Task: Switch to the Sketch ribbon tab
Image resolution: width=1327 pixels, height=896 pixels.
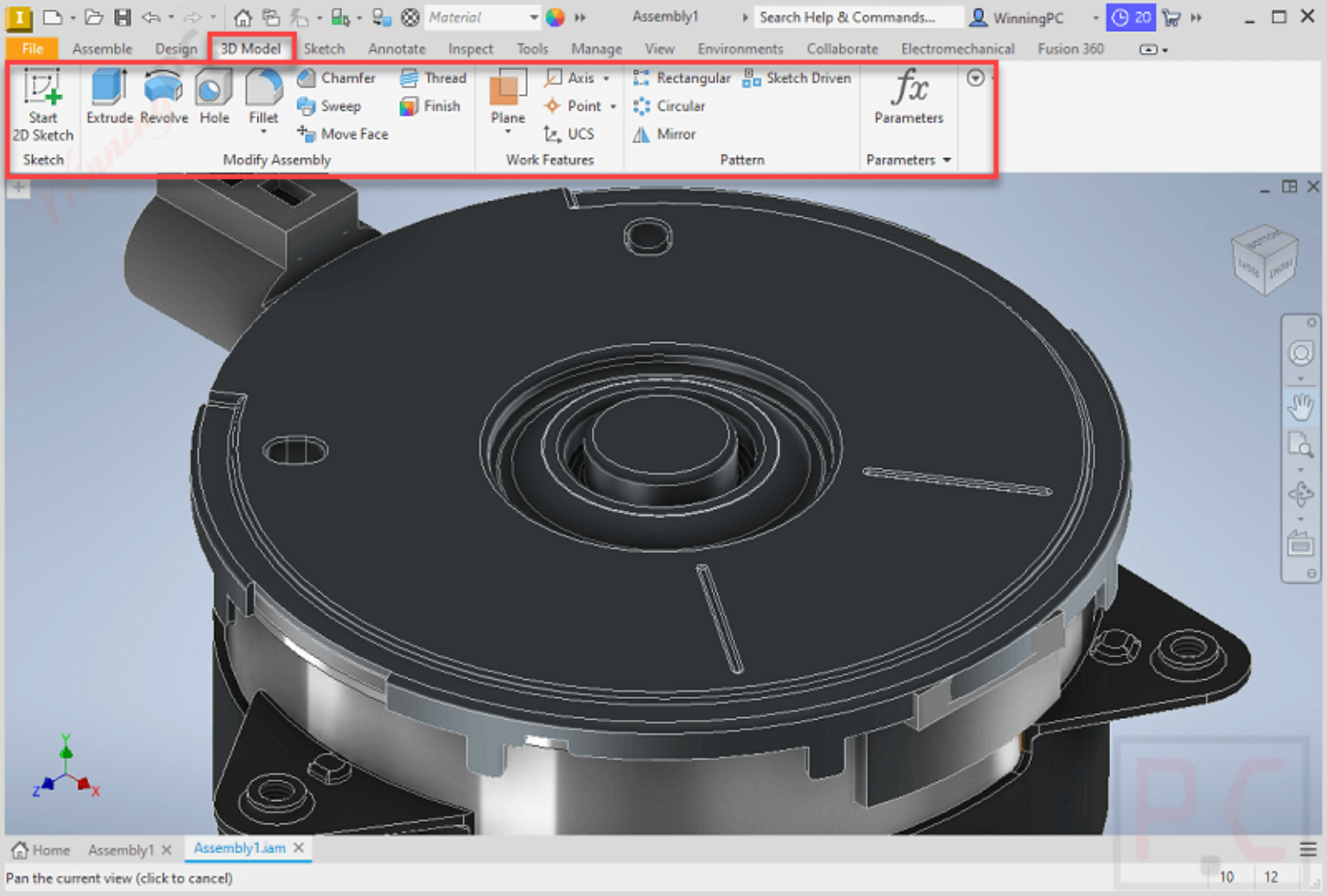Action: tap(324, 49)
